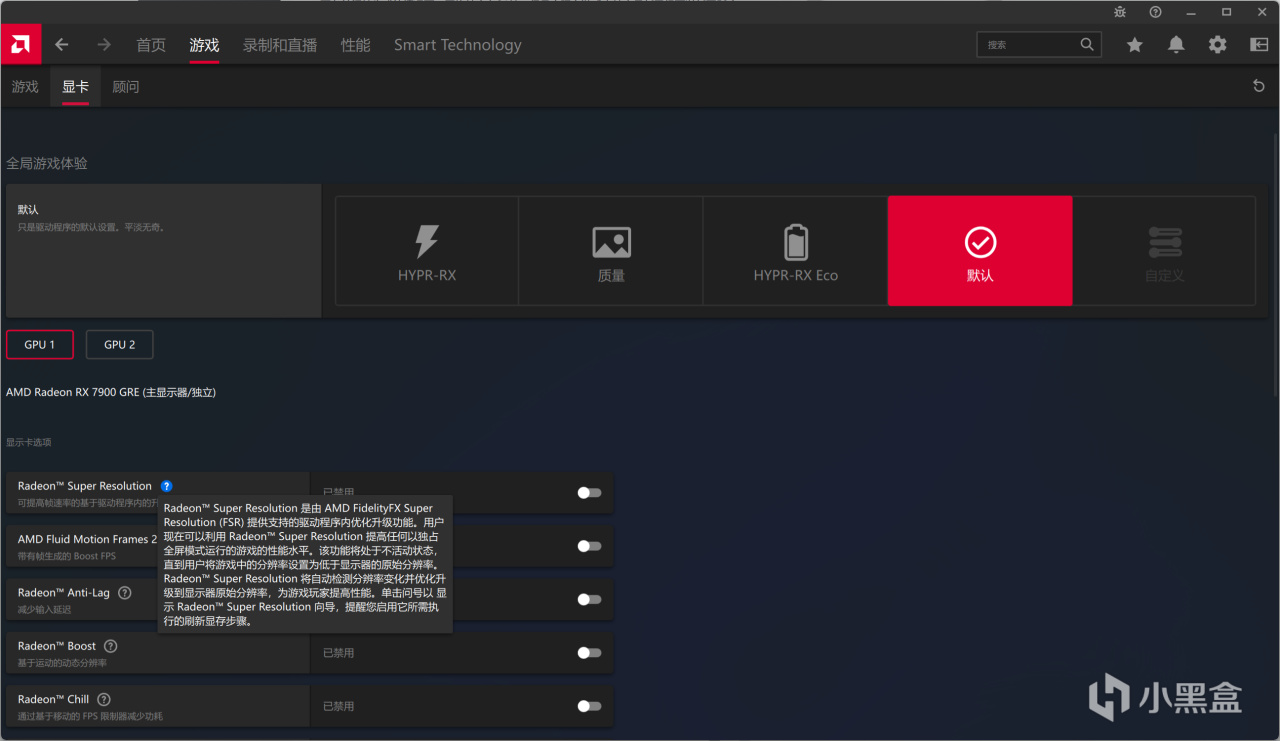This screenshot has width=1280, height=741.
Task: Open the 性能 performance tab
Action: (355, 45)
